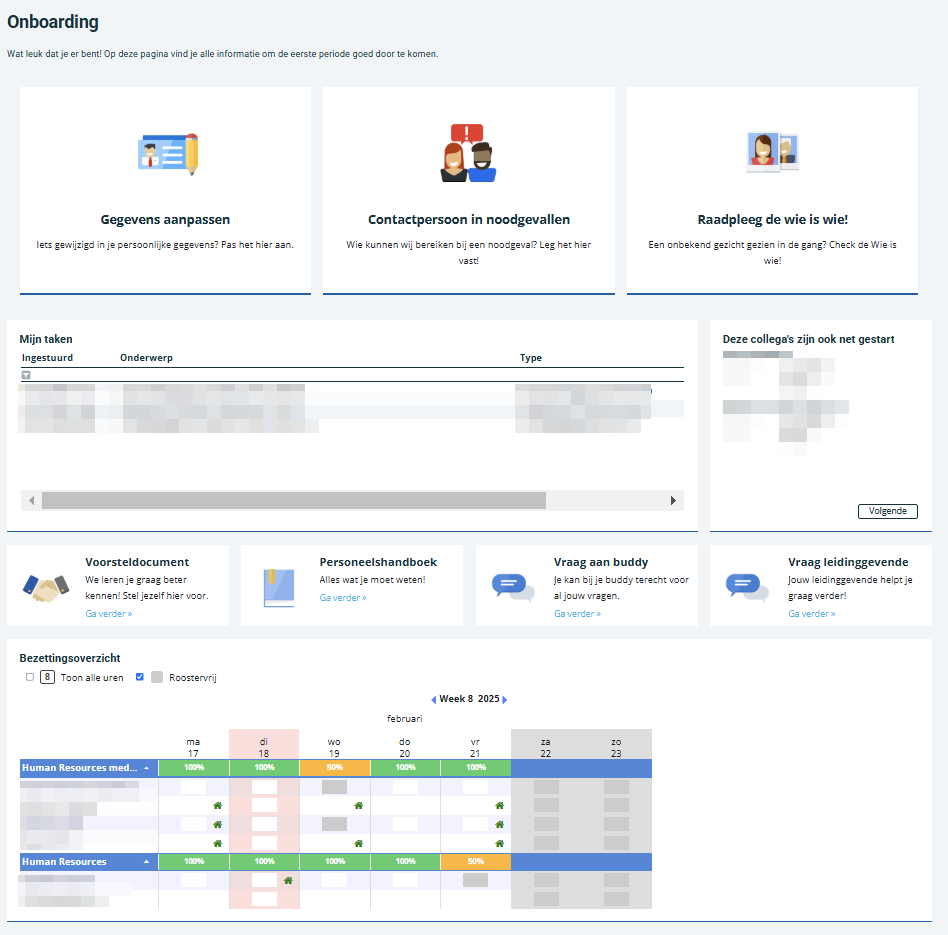The image size is (948, 935).
Task: Click the Volgende button
Action: (888, 511)
